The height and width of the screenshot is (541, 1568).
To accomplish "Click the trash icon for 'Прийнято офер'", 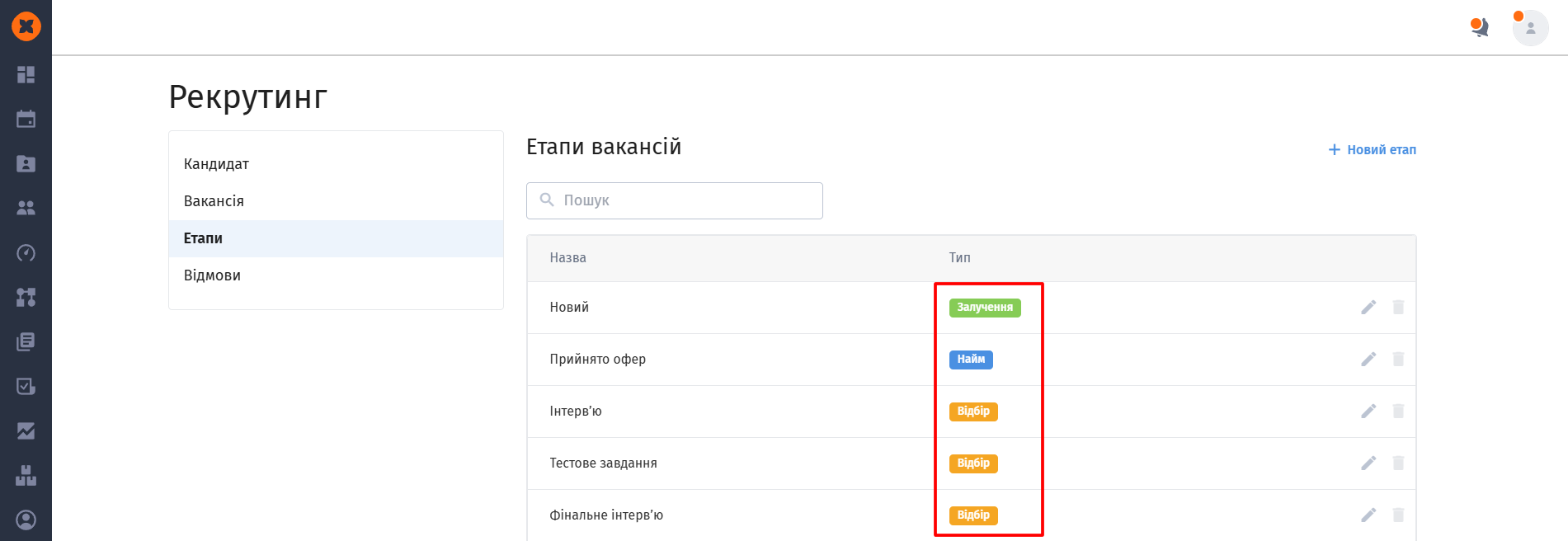I will (1398, 360).
